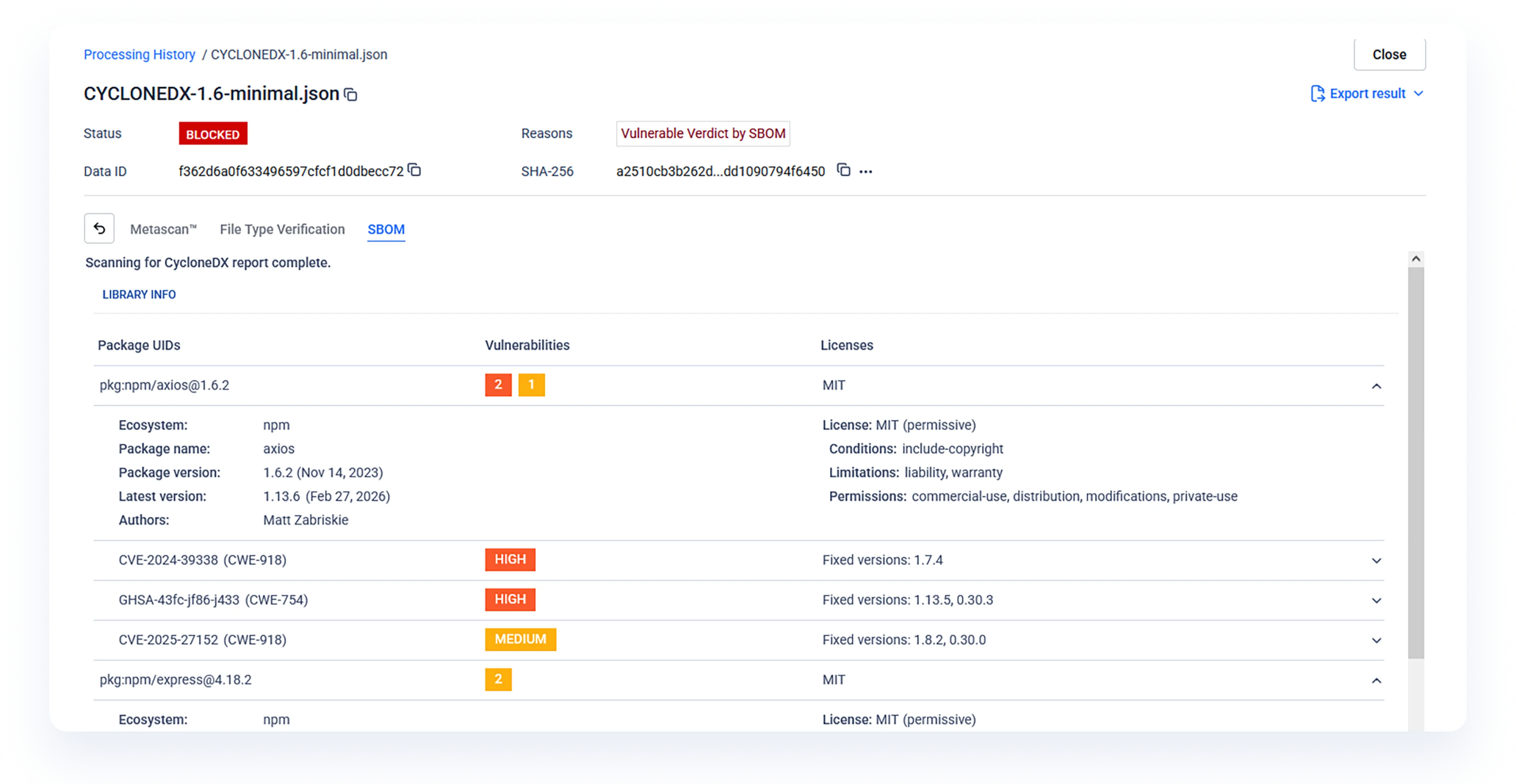Copy the file name CYCLONEDX-1.6-minimal.json
This screenshot has height=784, width=1516.
point(351,94)
